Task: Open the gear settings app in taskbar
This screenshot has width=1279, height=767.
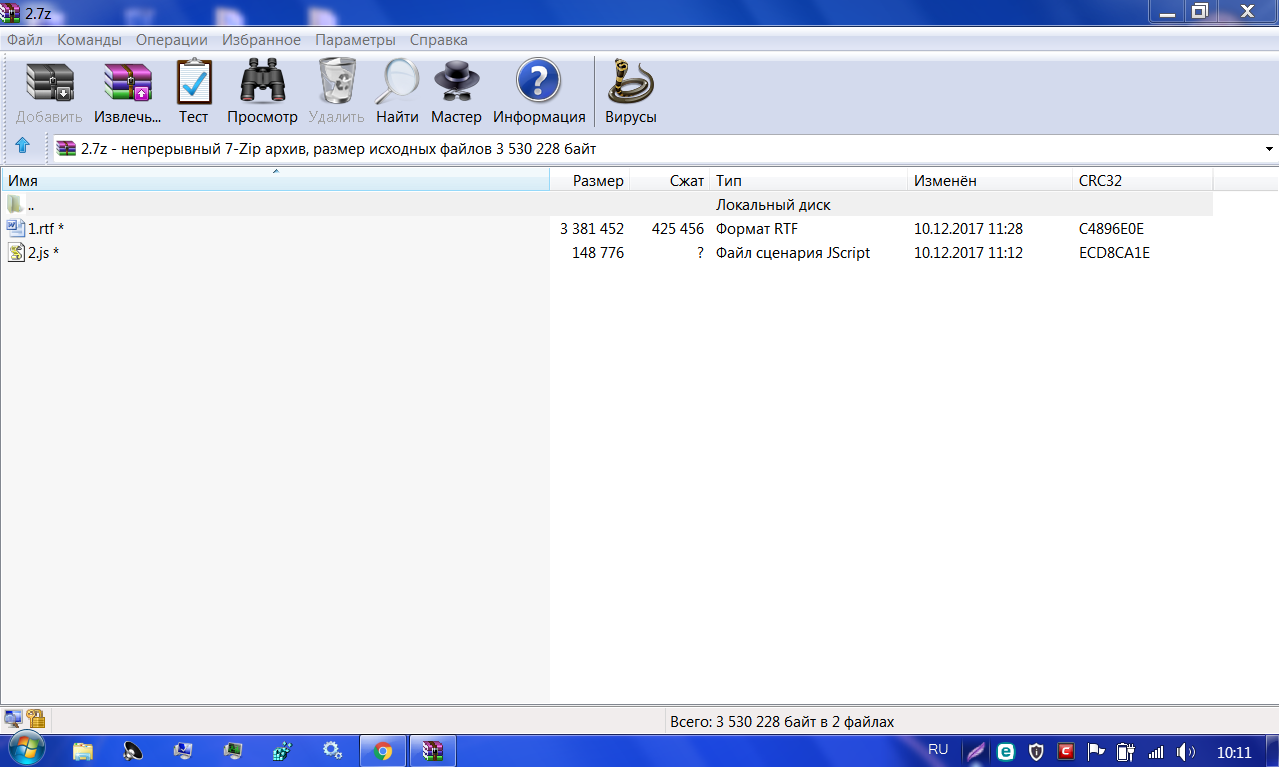Action: pos(333,750)
